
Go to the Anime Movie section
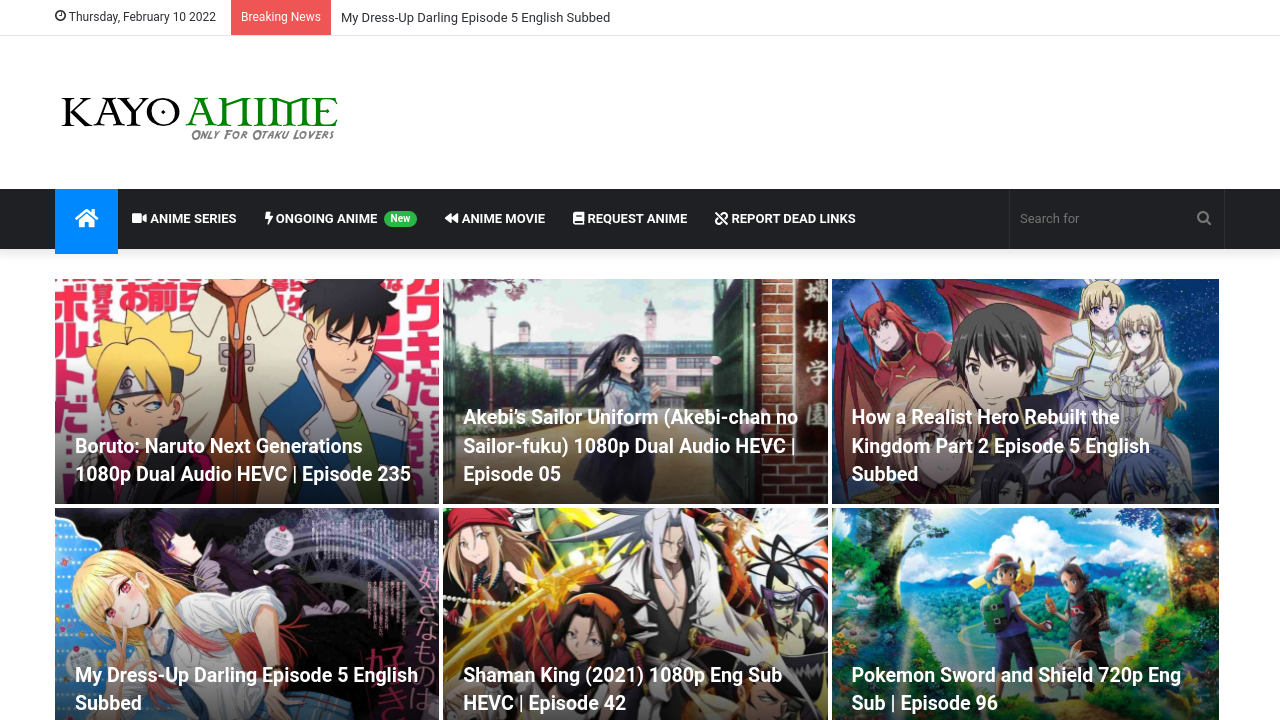pos(495,218)
